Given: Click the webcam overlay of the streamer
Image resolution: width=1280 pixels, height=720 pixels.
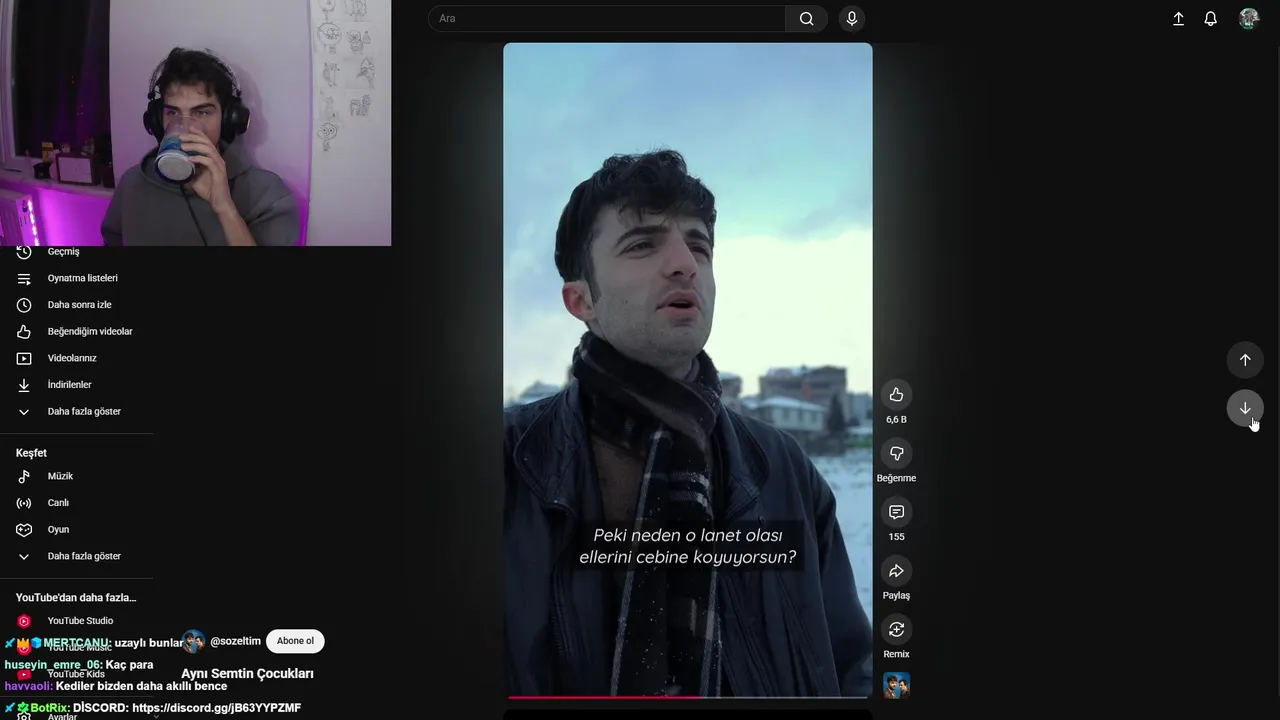Looking at the screenshot, I should pos(195,122).
